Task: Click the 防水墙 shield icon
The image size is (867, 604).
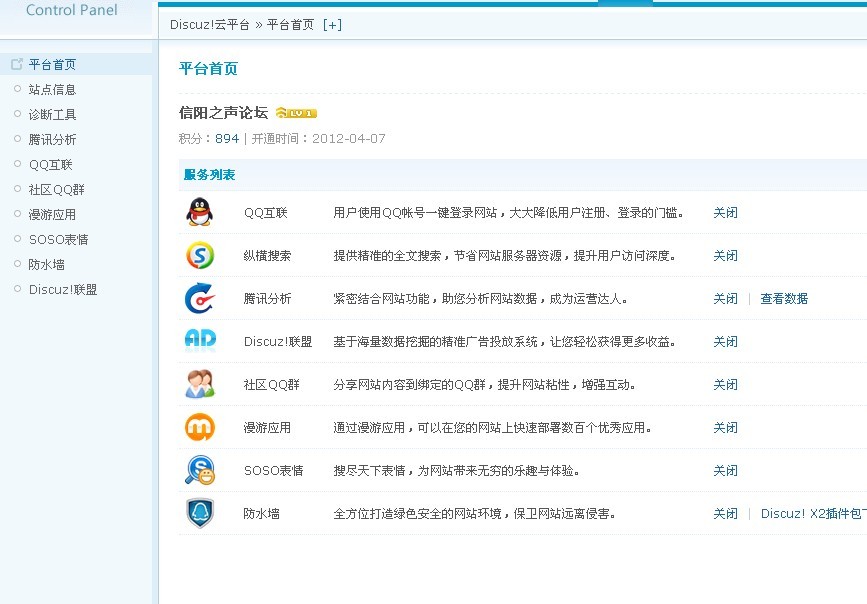Action: coord(200,513)
